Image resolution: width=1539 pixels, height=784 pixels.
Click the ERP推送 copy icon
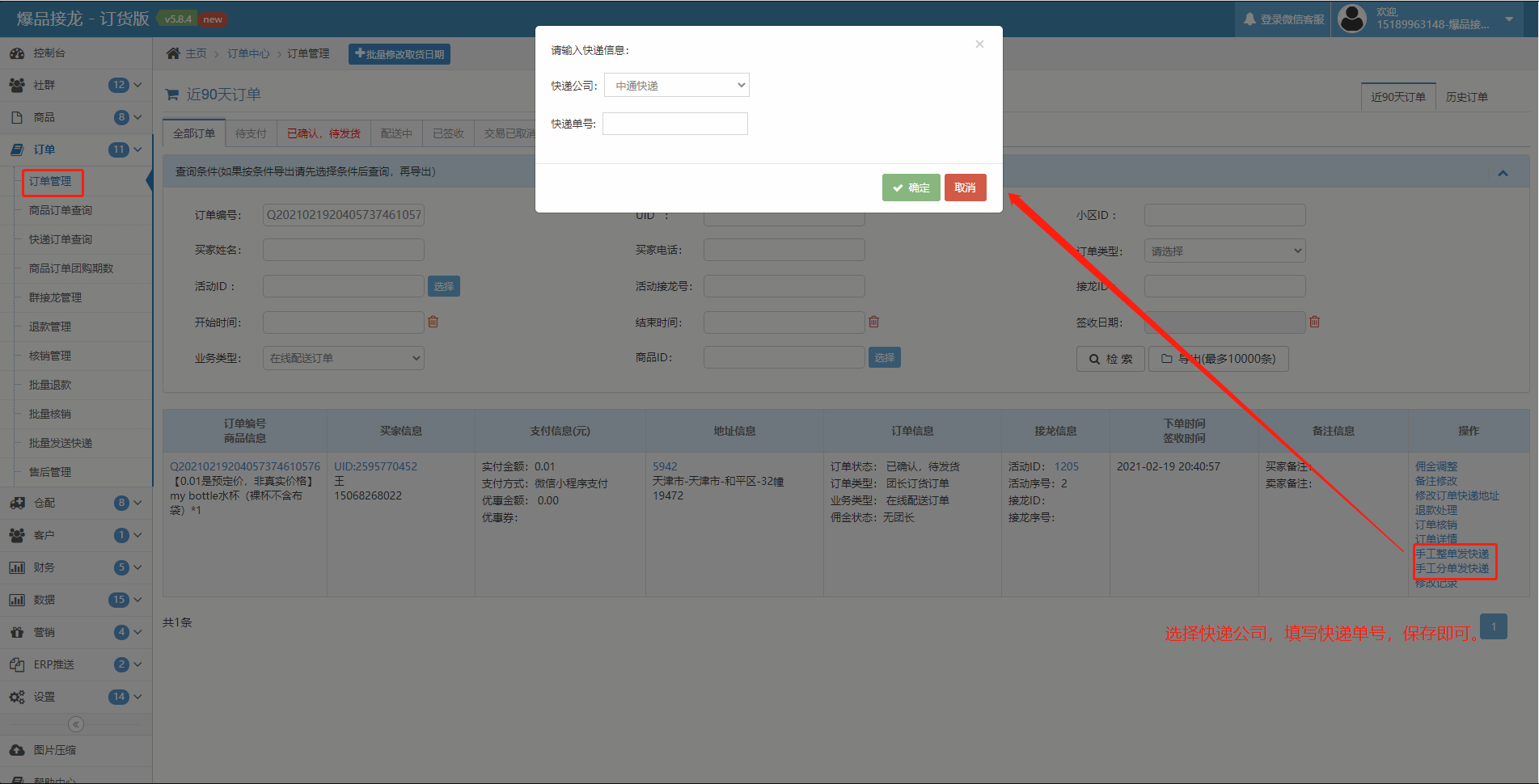click(x=17, y=664)
